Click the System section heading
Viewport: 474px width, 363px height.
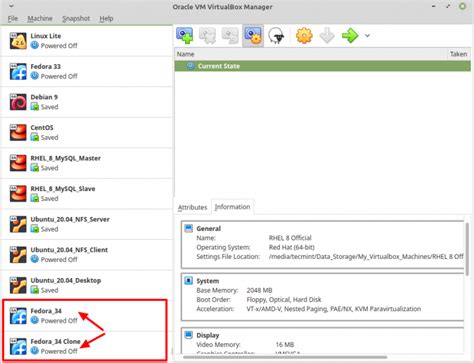coord(208,281)
